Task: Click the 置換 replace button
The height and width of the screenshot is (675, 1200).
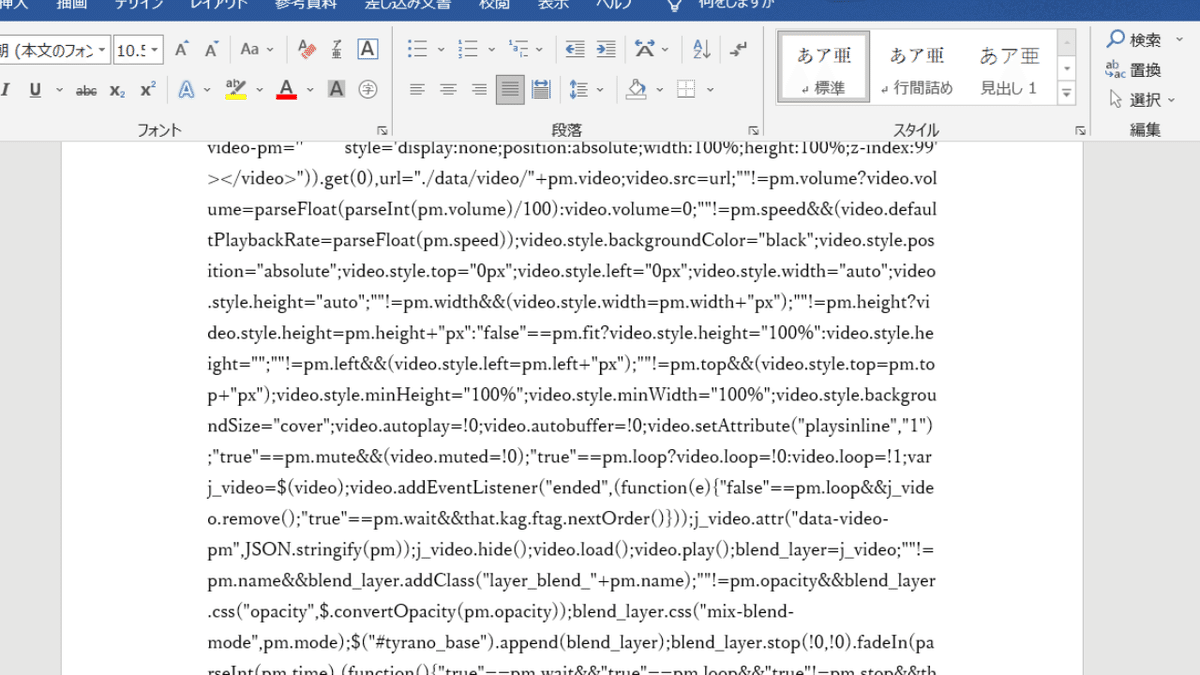Action: pos(1134,70)
